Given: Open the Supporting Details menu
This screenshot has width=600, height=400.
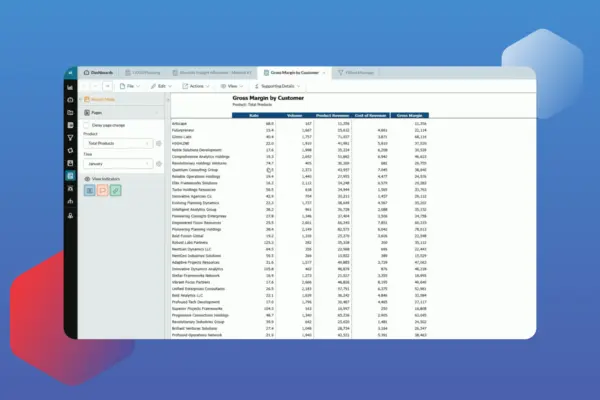Looking at the screenshot, I should click(x=277, y=86).
